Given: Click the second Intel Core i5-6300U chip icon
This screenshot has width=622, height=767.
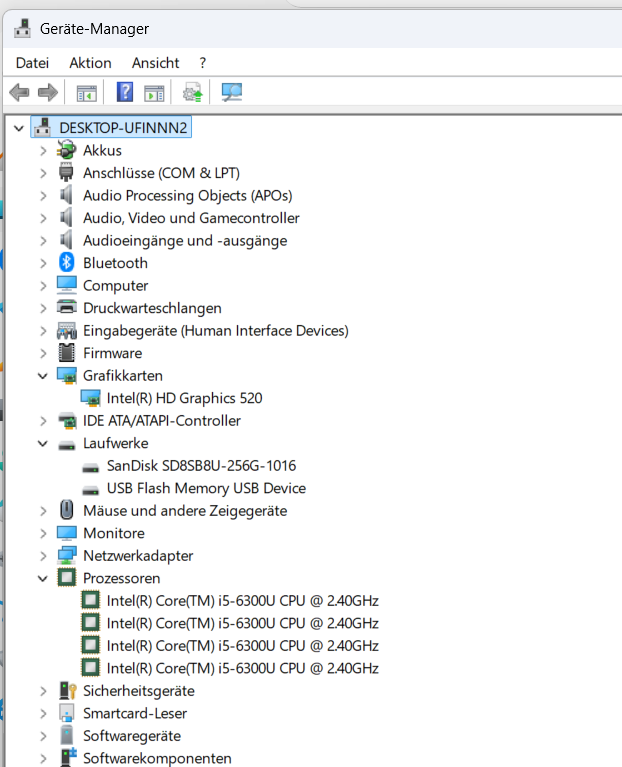Looking at the screenshot, I should [x=90, y=623].
